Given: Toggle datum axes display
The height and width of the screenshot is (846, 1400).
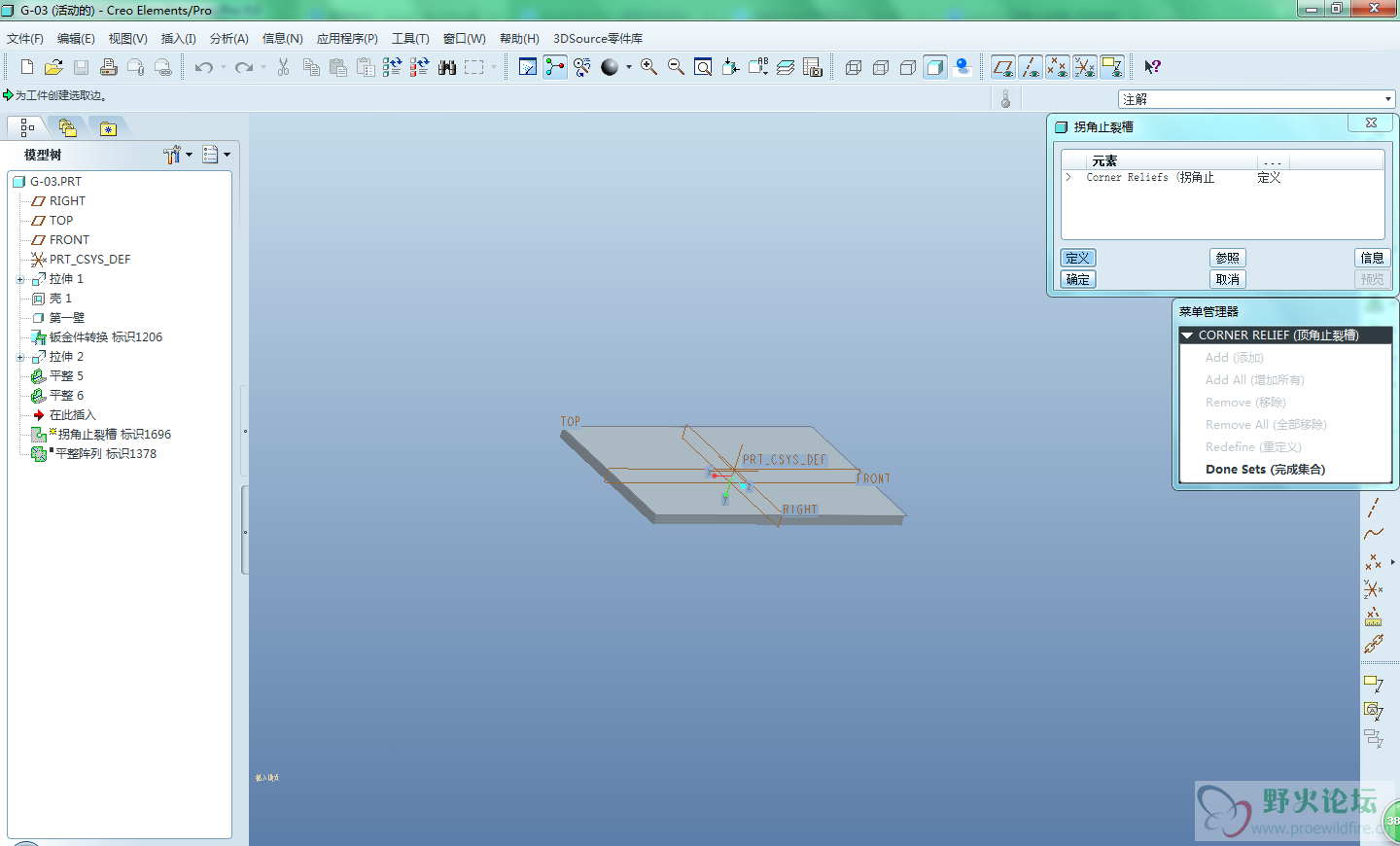Looking at the screenshot, I should pos(1030,67).
